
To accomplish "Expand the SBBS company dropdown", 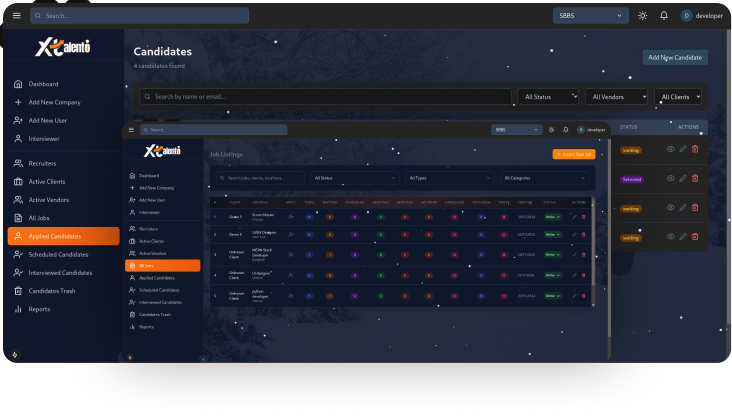I will 590,16.
